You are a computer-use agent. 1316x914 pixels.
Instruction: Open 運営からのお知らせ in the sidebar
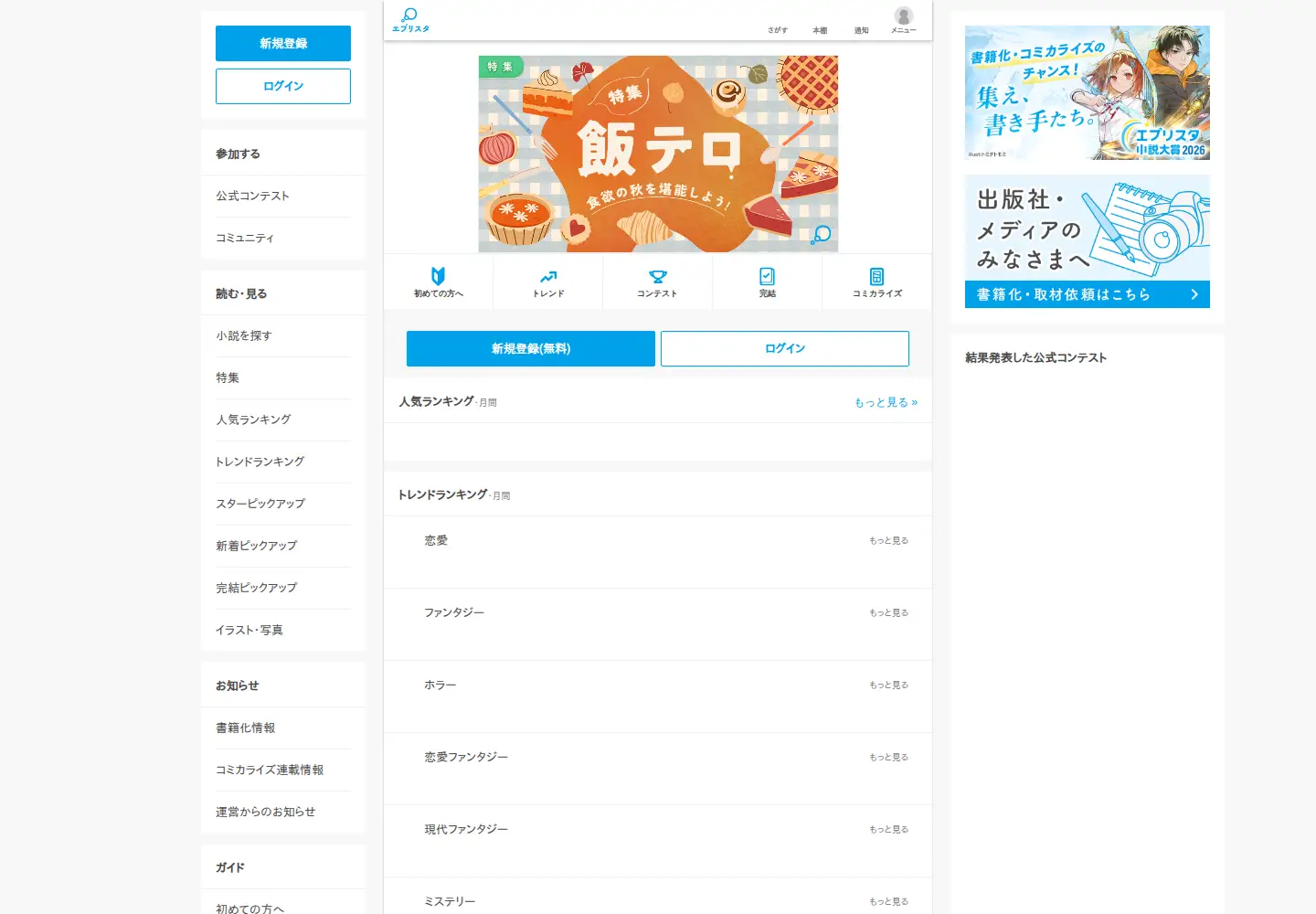[283, 812]
